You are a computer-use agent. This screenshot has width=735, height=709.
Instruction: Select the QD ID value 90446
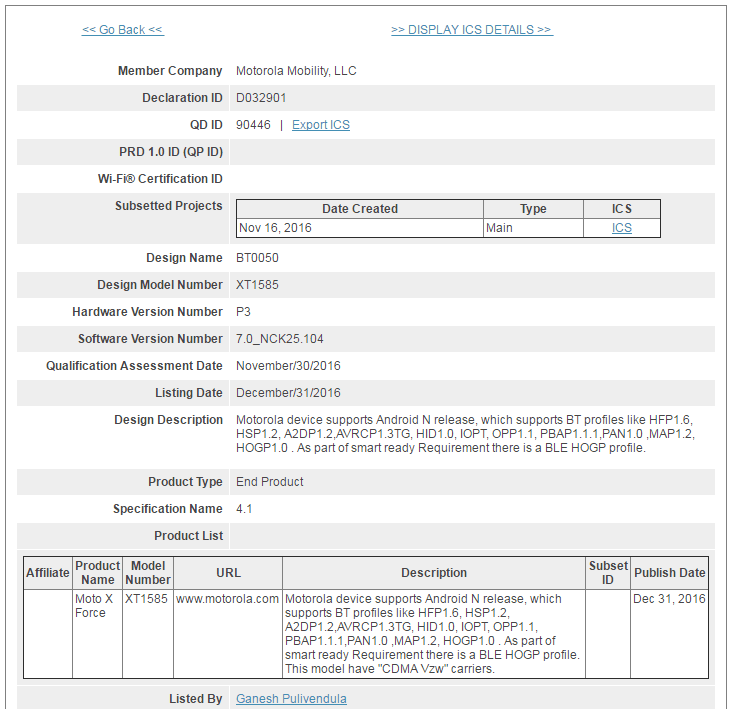click(x=253, y=125)
